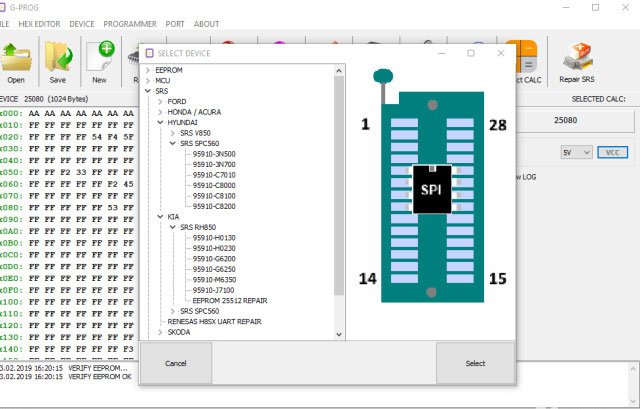Viewport: 640px width, 409px height.
Task: Click the Repair SRS icon
Action: click(577, 56)
